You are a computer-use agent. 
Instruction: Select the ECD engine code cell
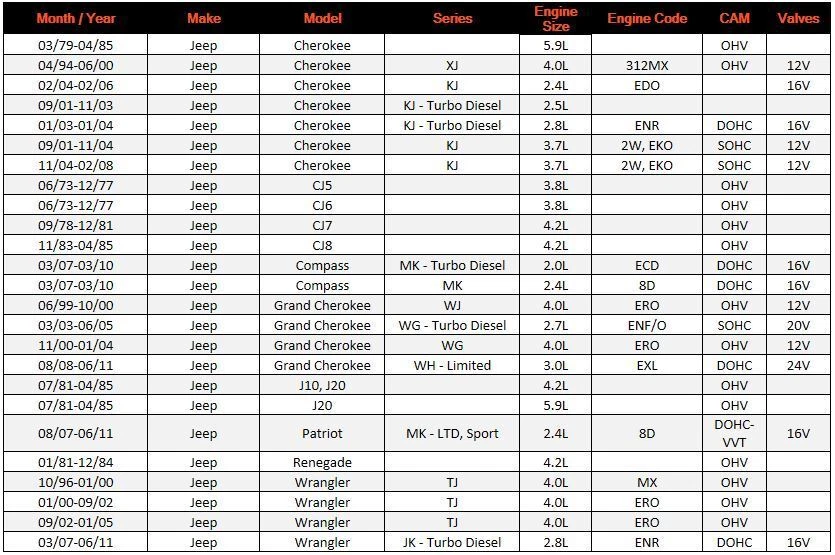point(647,265)
